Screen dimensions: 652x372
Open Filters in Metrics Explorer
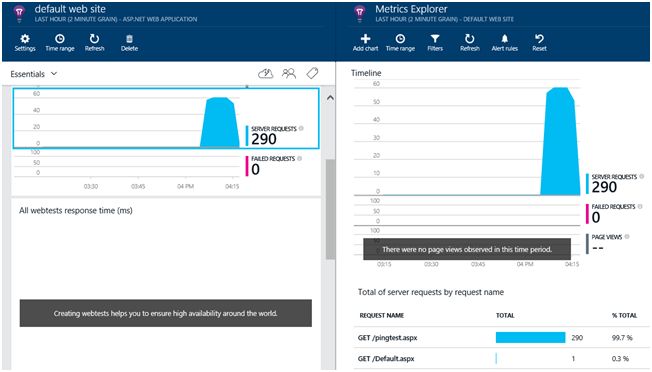(435, 43)
